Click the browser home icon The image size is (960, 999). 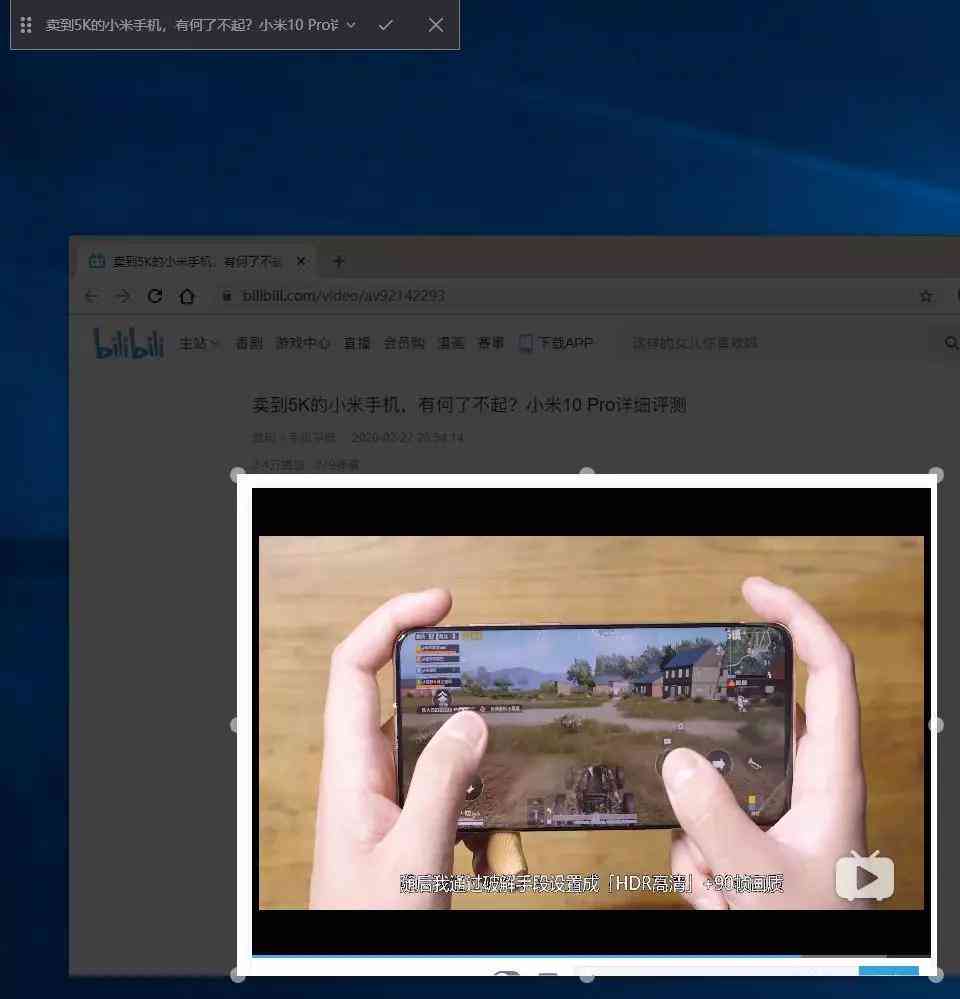(x=187, y=296)
